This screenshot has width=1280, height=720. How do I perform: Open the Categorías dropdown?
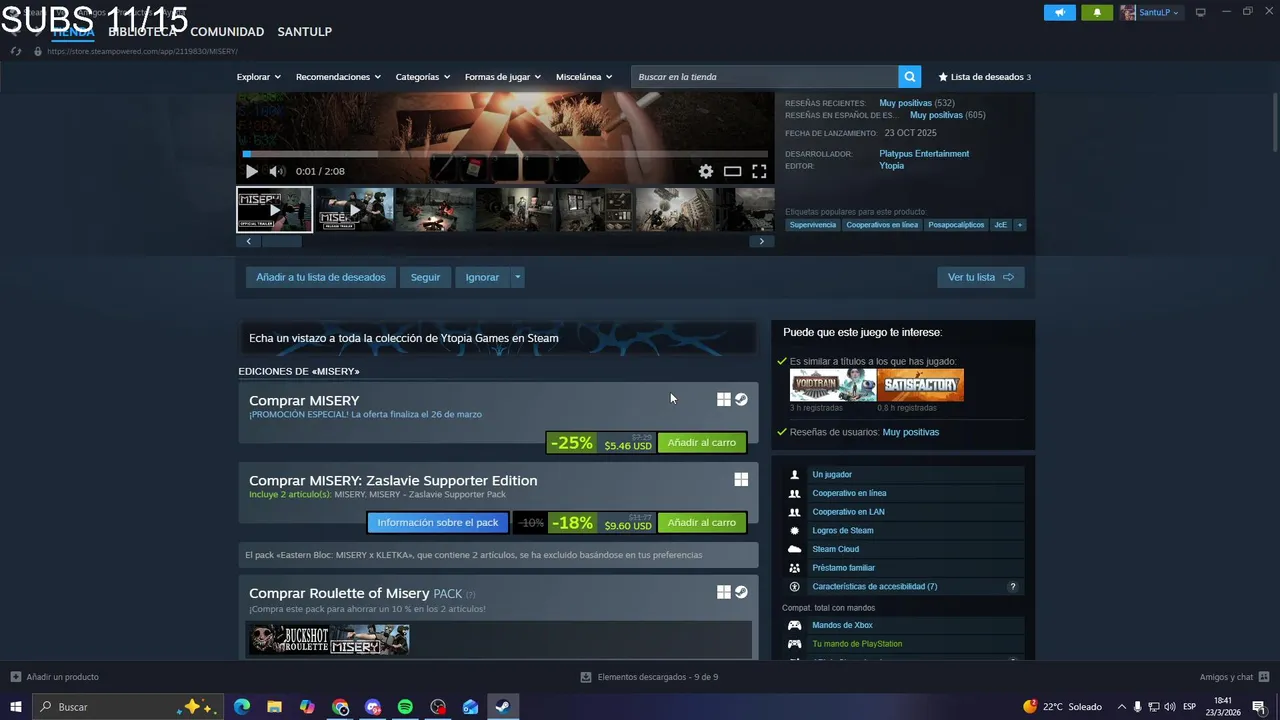point(422,77)
